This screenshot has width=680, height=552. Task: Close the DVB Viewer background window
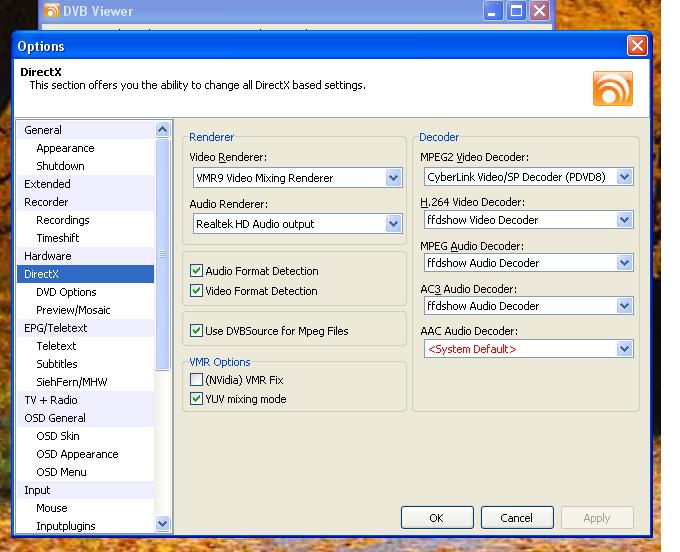[x=539, y=11]
